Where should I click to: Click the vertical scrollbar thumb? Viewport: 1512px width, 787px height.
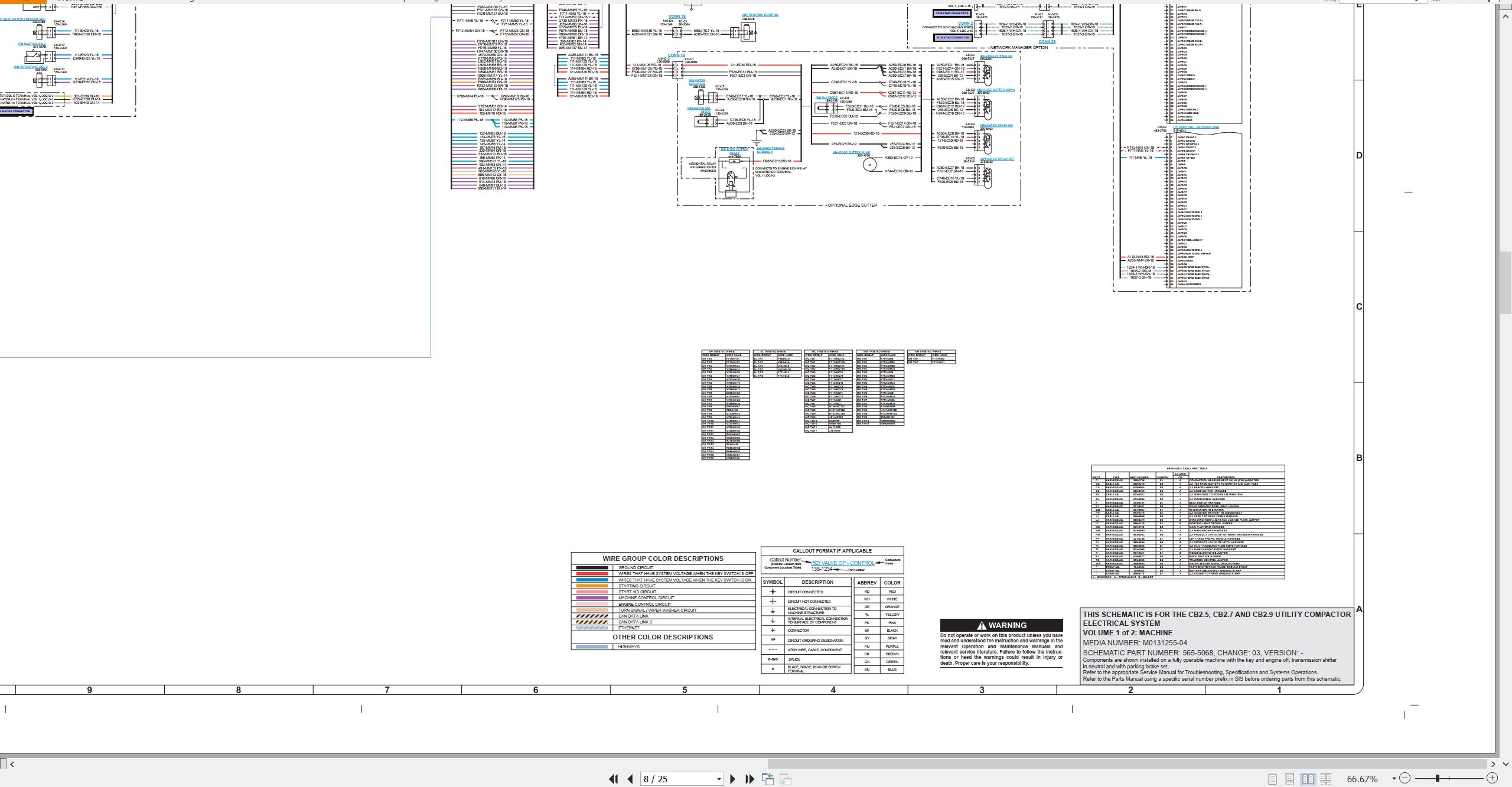coord(1506,282)
